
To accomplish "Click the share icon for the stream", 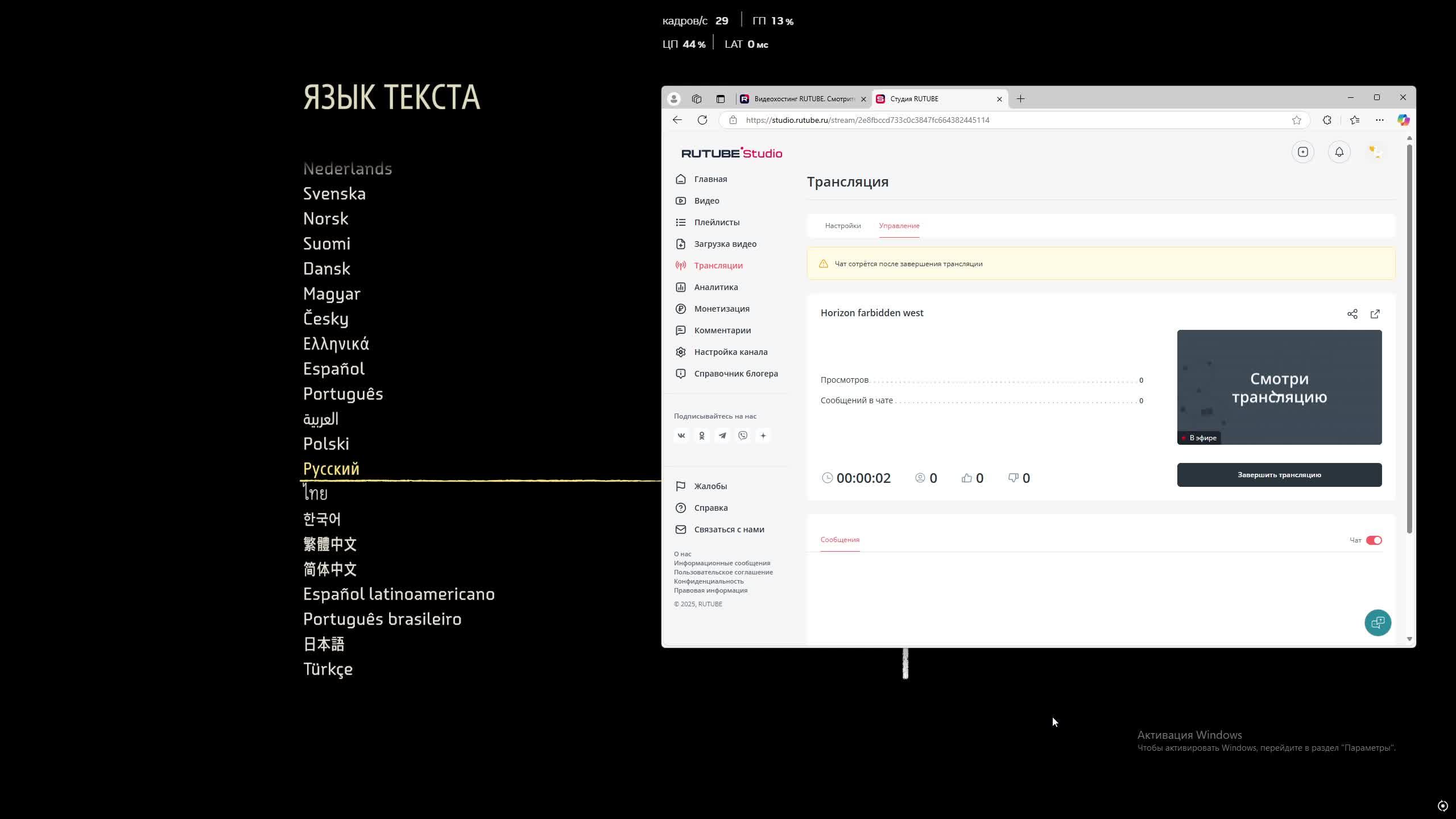I will (1352, 314).
